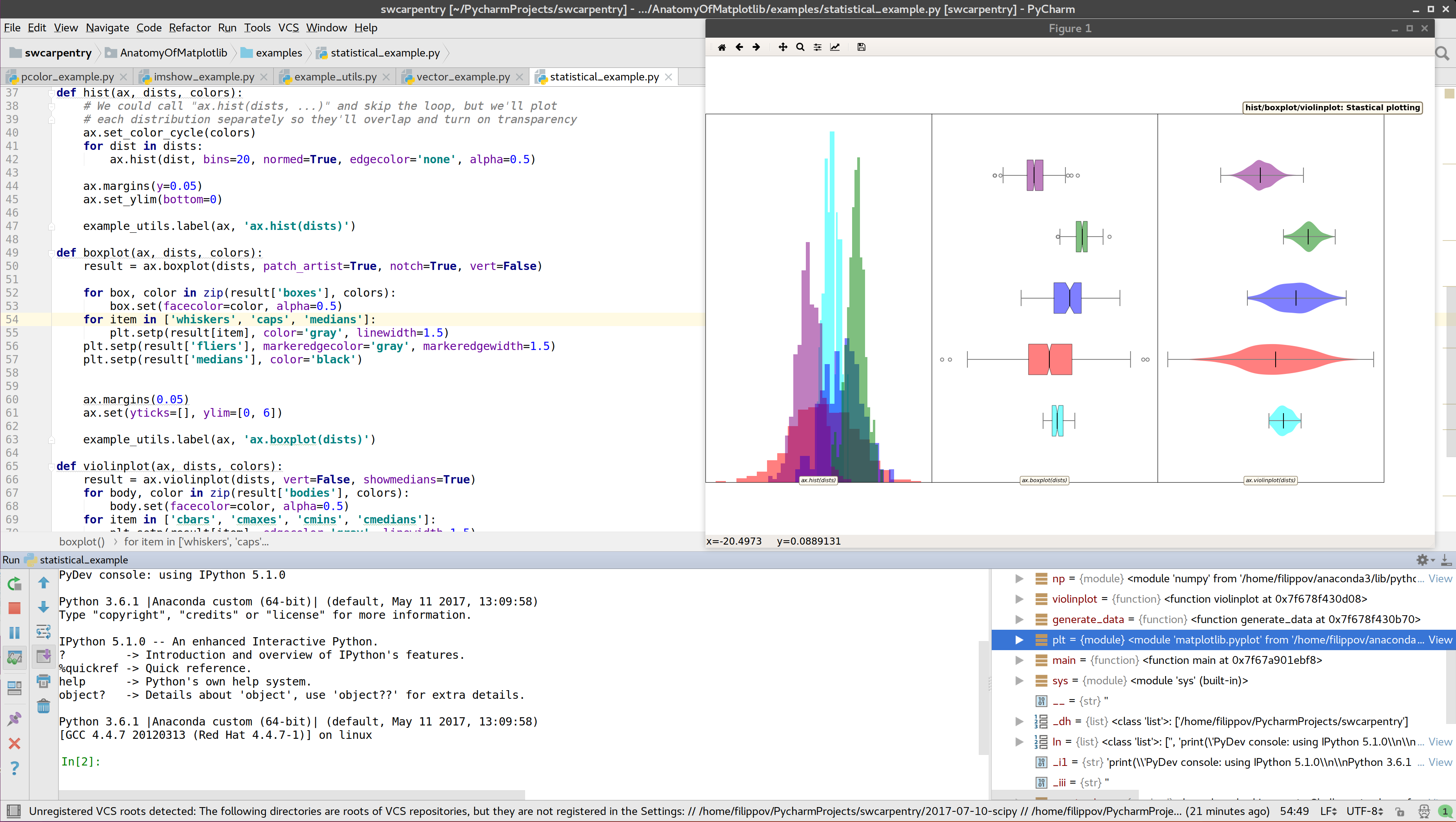The image size is (1456, 822).
Task: Activate zoom-to-rectangle in the Figure window
Action: 800,47
